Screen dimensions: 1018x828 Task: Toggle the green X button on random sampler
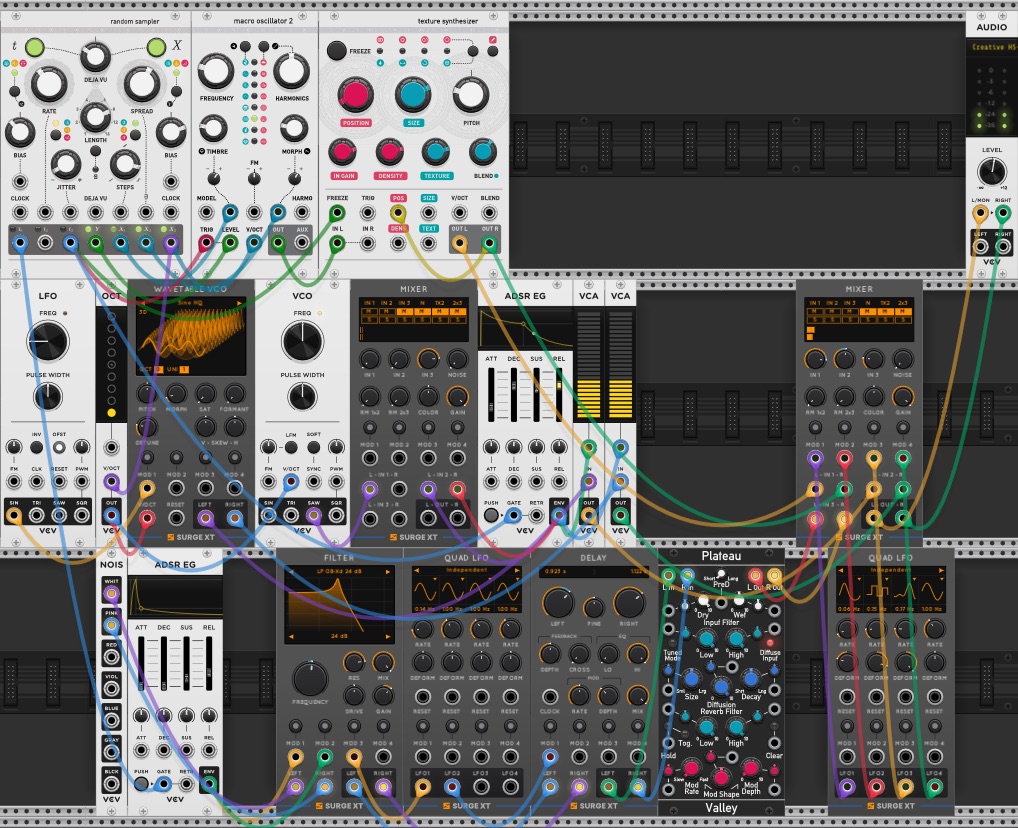pyautogui.click(x=156, y=47)
